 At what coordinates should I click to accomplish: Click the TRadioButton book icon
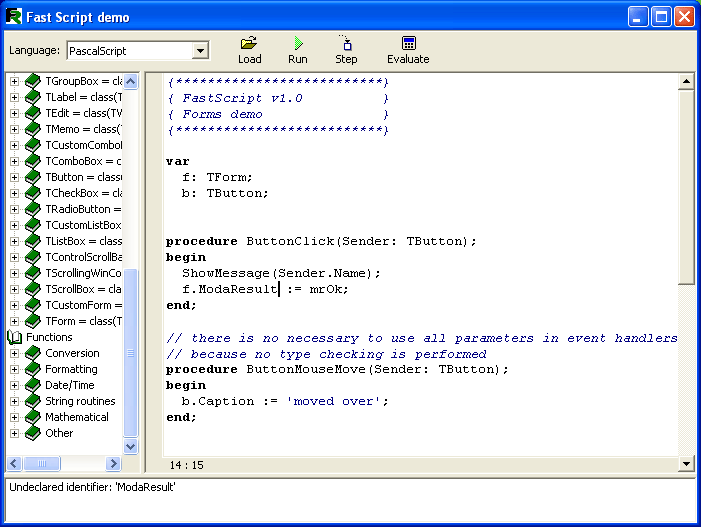[x=33, y=209]
